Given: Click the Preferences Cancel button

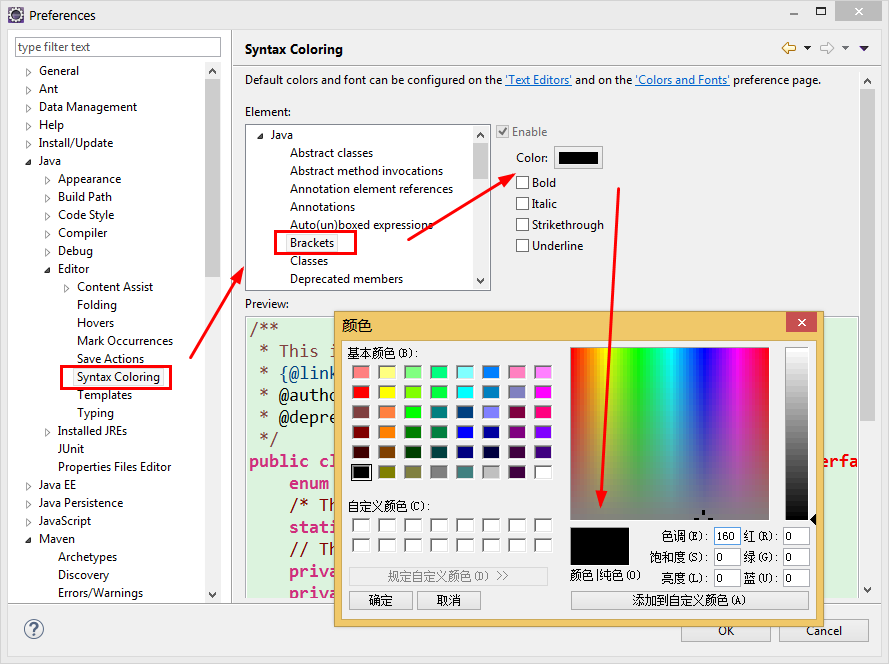Looking at the screenshot, I should (824, 631).
